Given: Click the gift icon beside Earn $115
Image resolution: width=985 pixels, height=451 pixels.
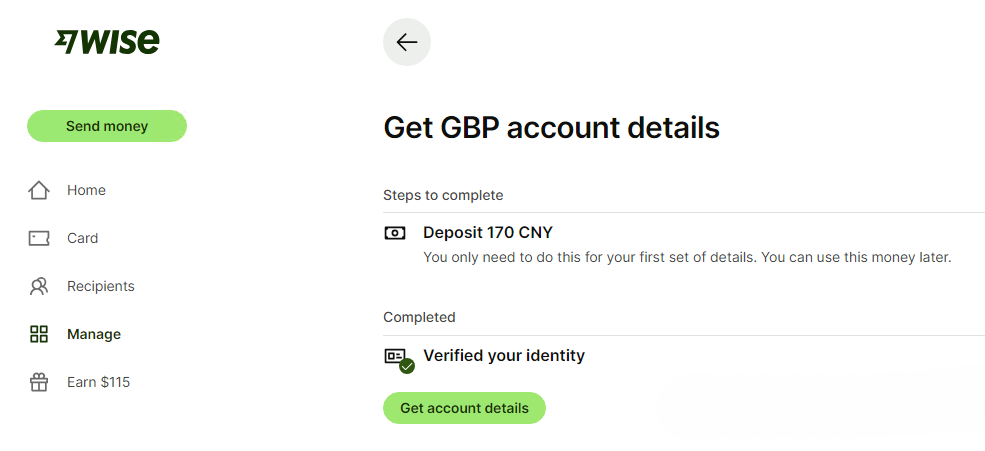Looking at the screenshot, I should click(39, 382).
